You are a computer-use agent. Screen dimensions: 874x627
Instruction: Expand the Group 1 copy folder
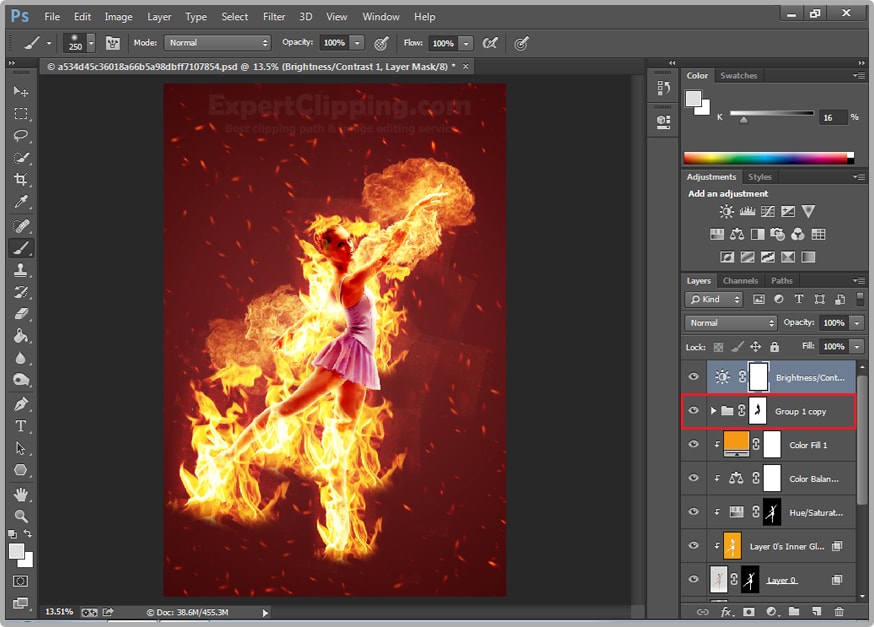point(712,411)
